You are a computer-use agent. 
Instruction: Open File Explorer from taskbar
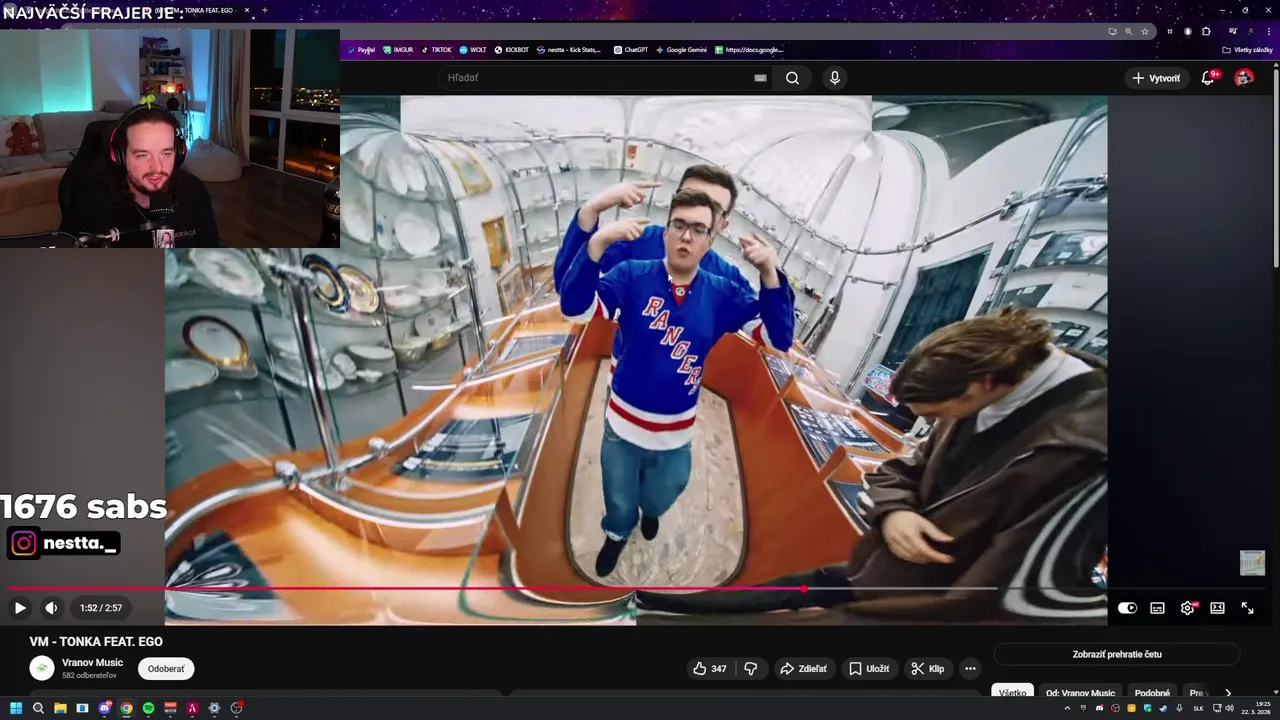60,708
